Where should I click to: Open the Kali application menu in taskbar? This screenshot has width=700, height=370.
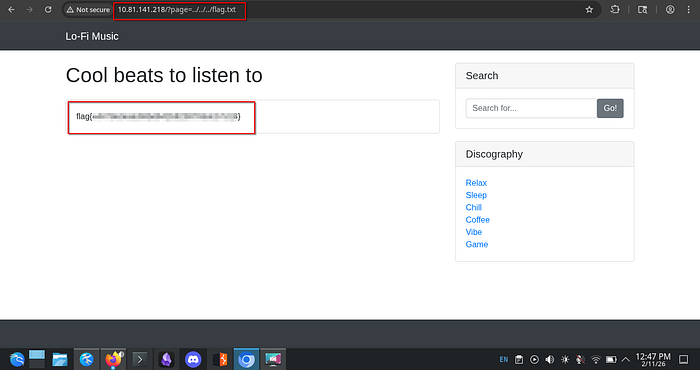tap(17, 359)
